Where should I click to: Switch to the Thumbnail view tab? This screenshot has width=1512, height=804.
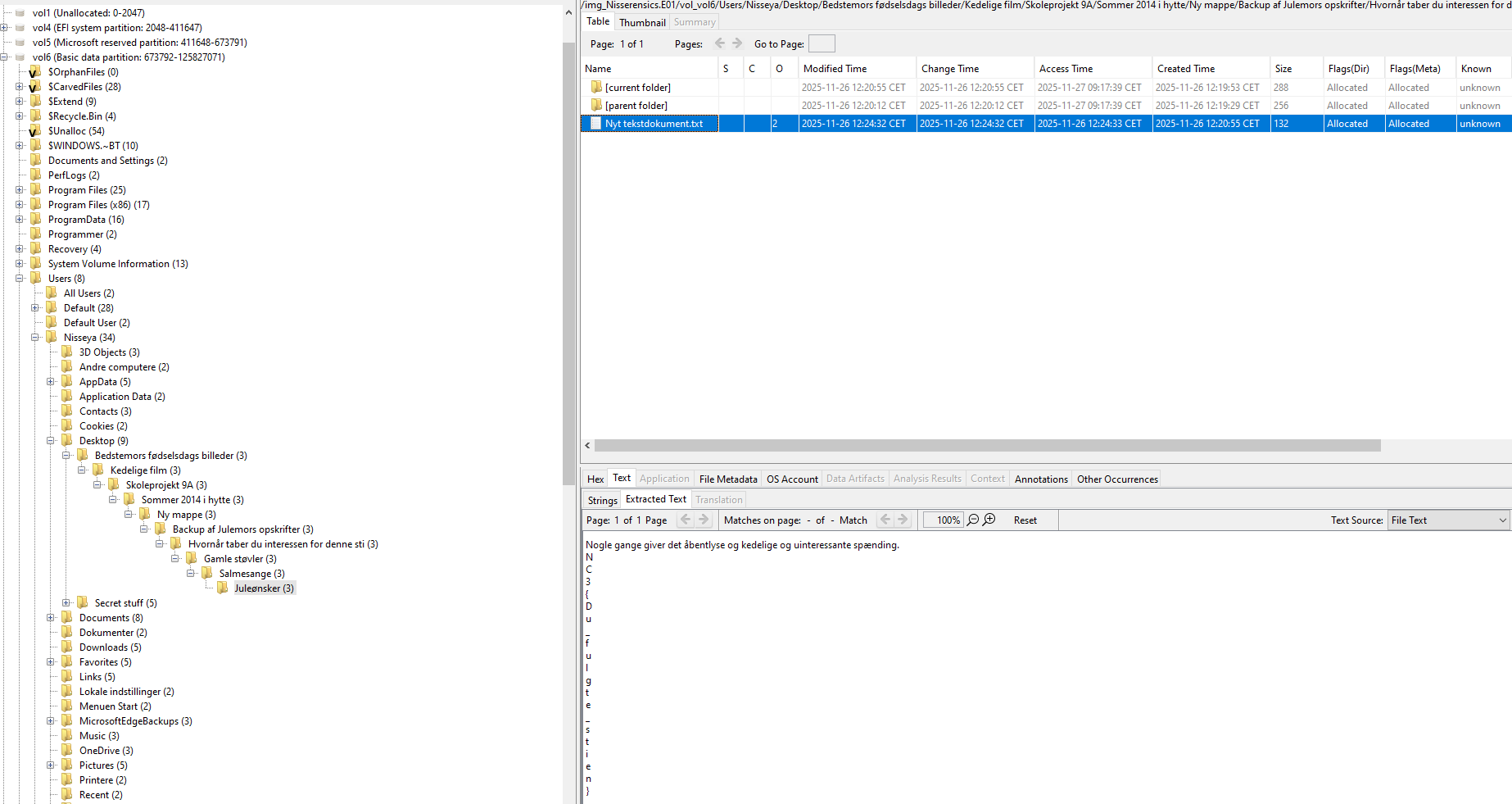[x=642, y=22]
